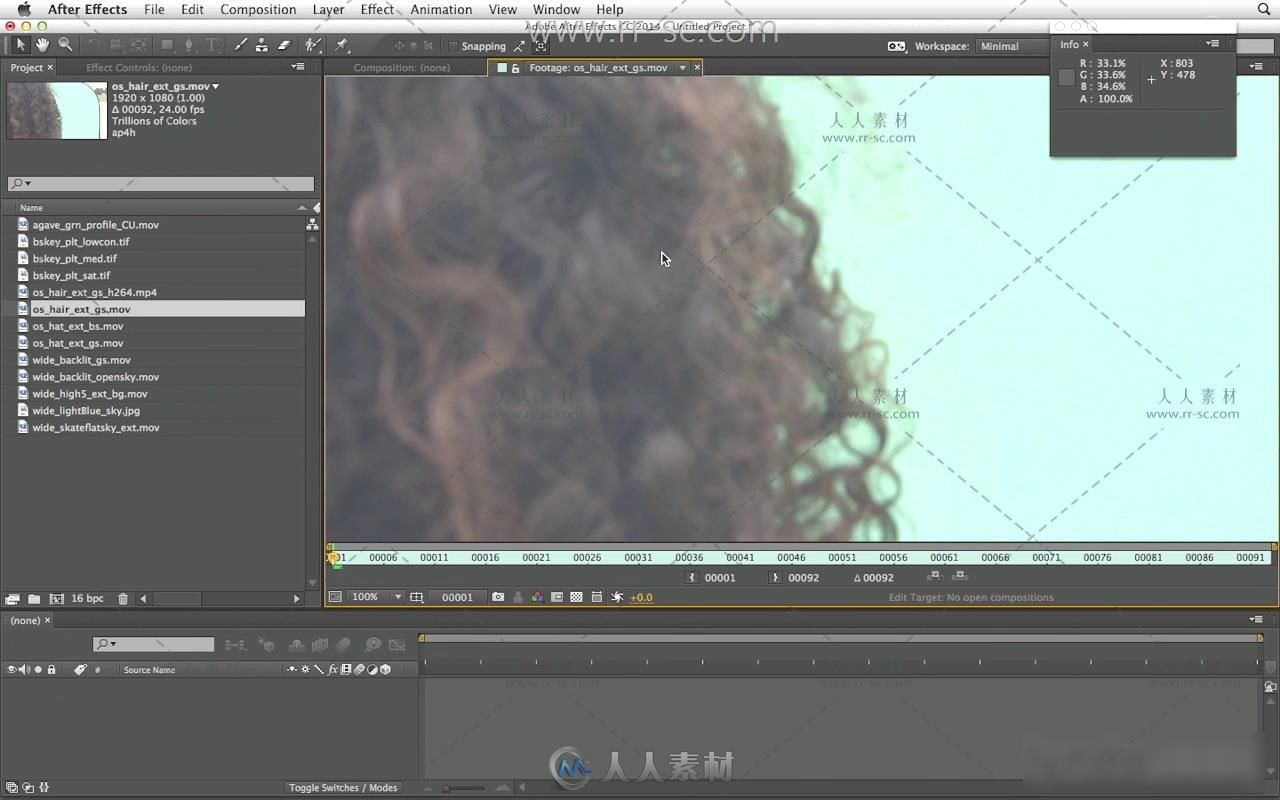The image size is (1280, 800).
Task: Create a new composition from Project panel
Action: pos(56,599)
